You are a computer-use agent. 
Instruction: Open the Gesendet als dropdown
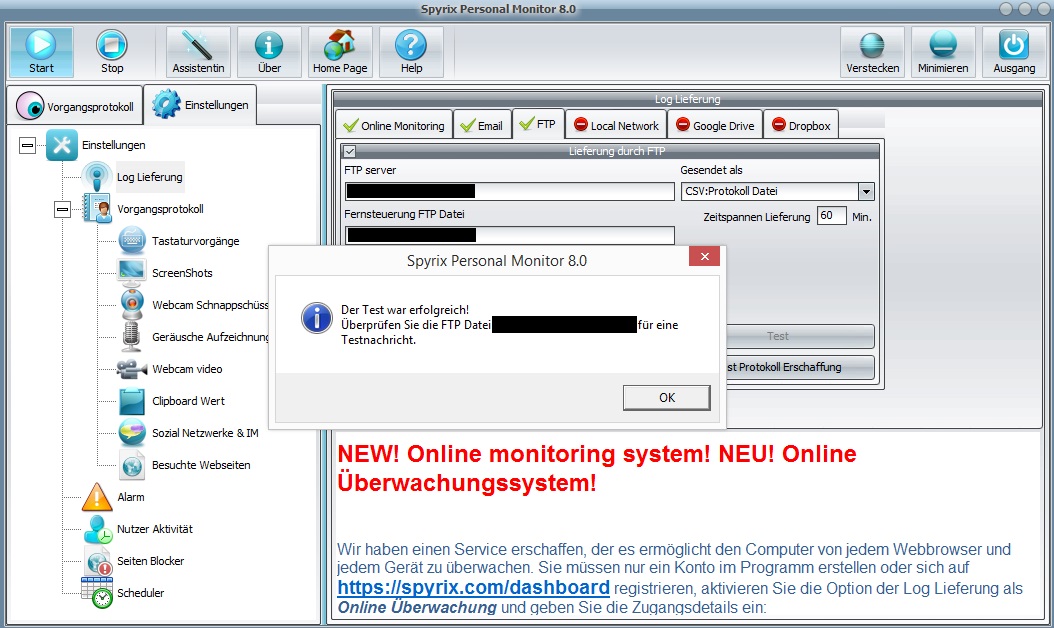866,192
